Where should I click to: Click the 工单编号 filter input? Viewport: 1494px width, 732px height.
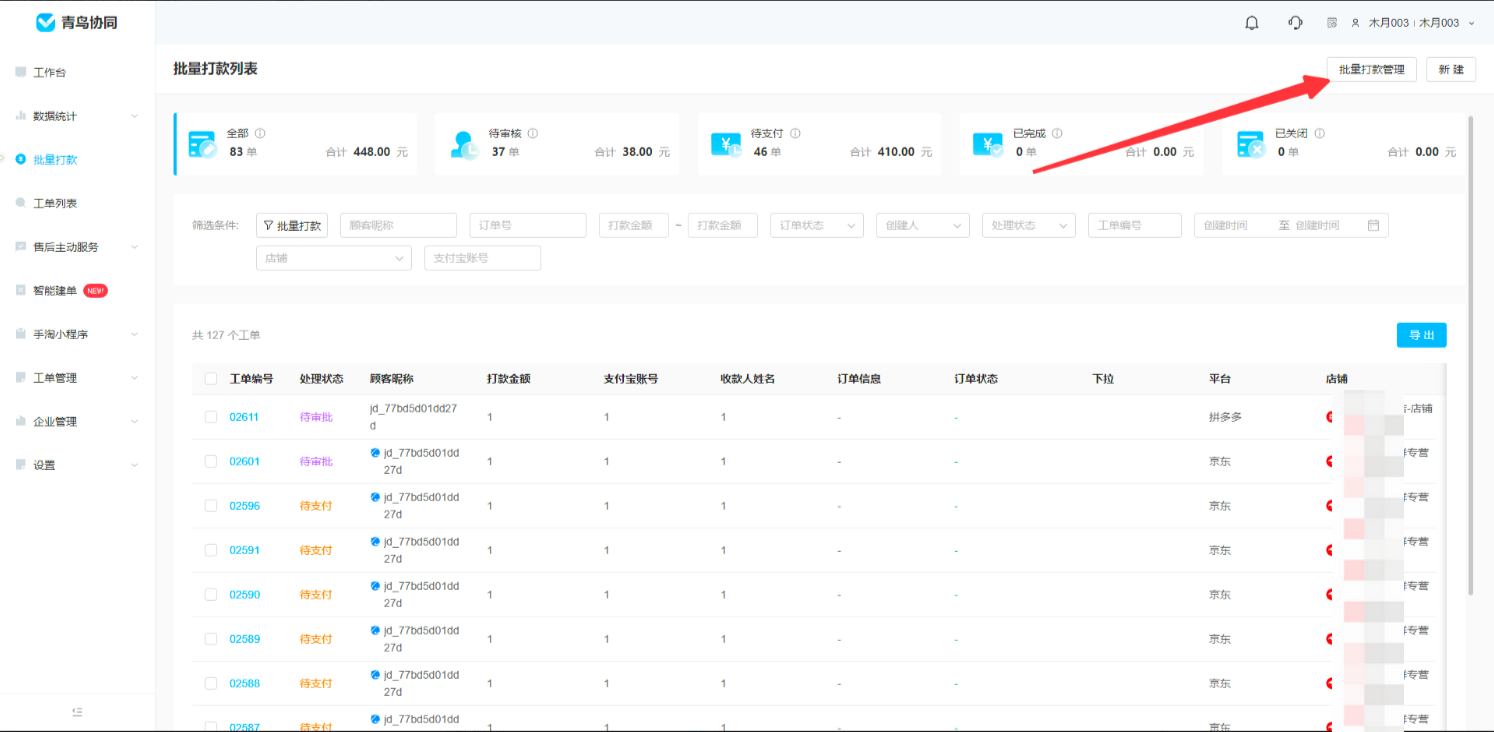coord(1135,225)
